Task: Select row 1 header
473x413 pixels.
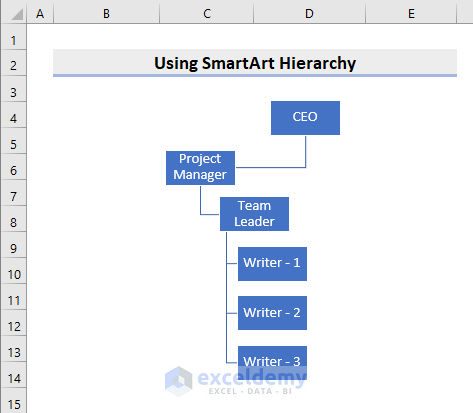Action: tap(14, 37)
